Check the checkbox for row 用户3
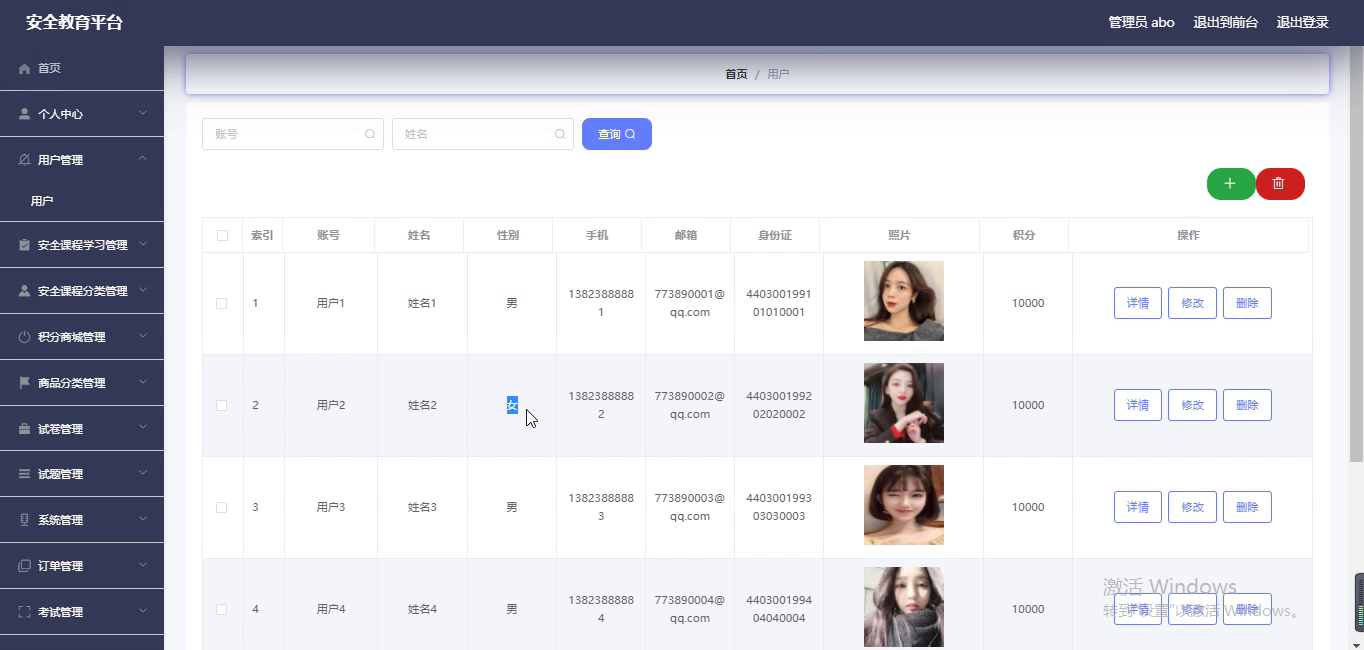Image resolution: width=1364 pixels, height=650 pixels. click(x=222, y=507)
